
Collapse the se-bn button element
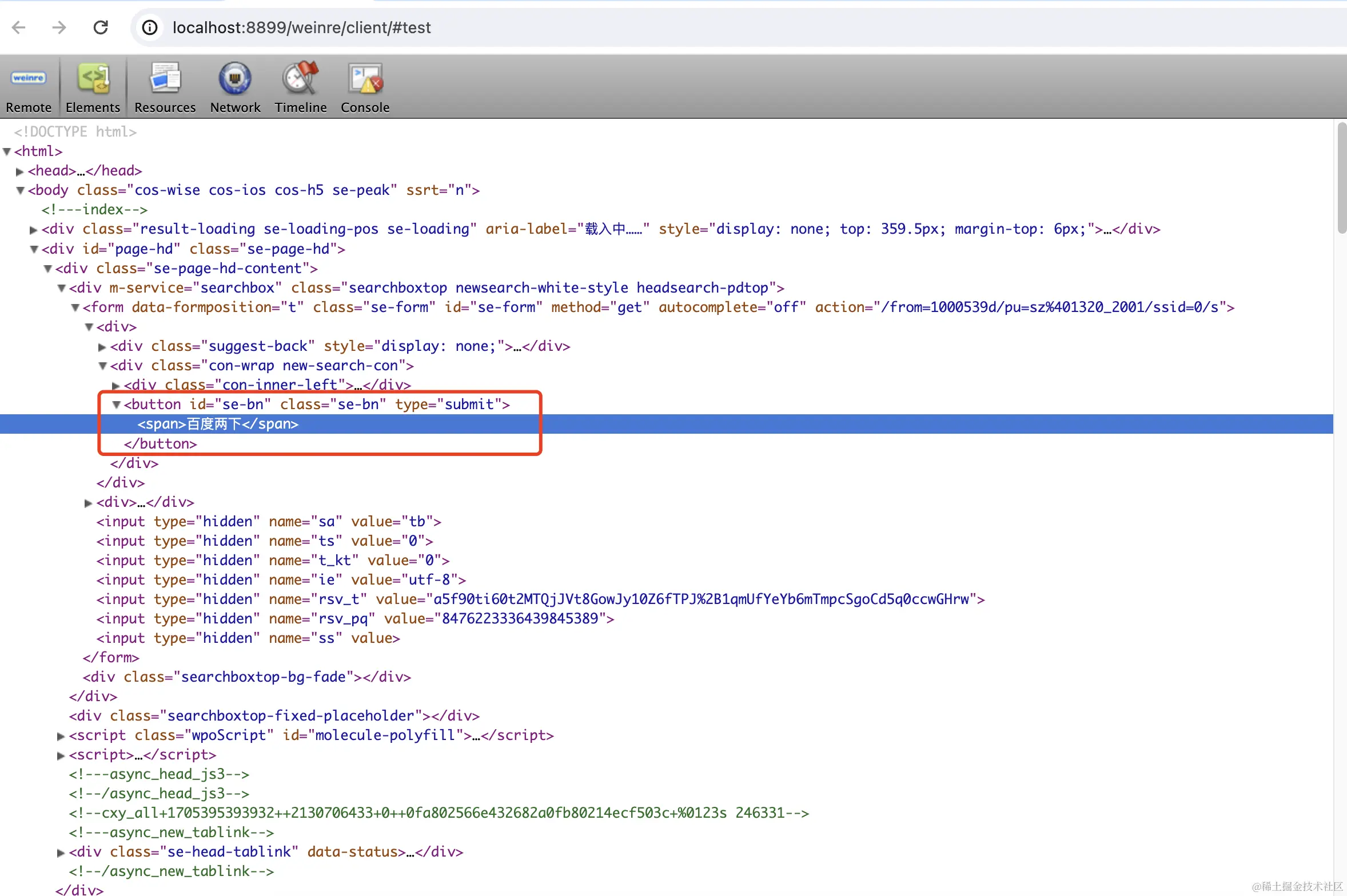[x=116, y=405]
